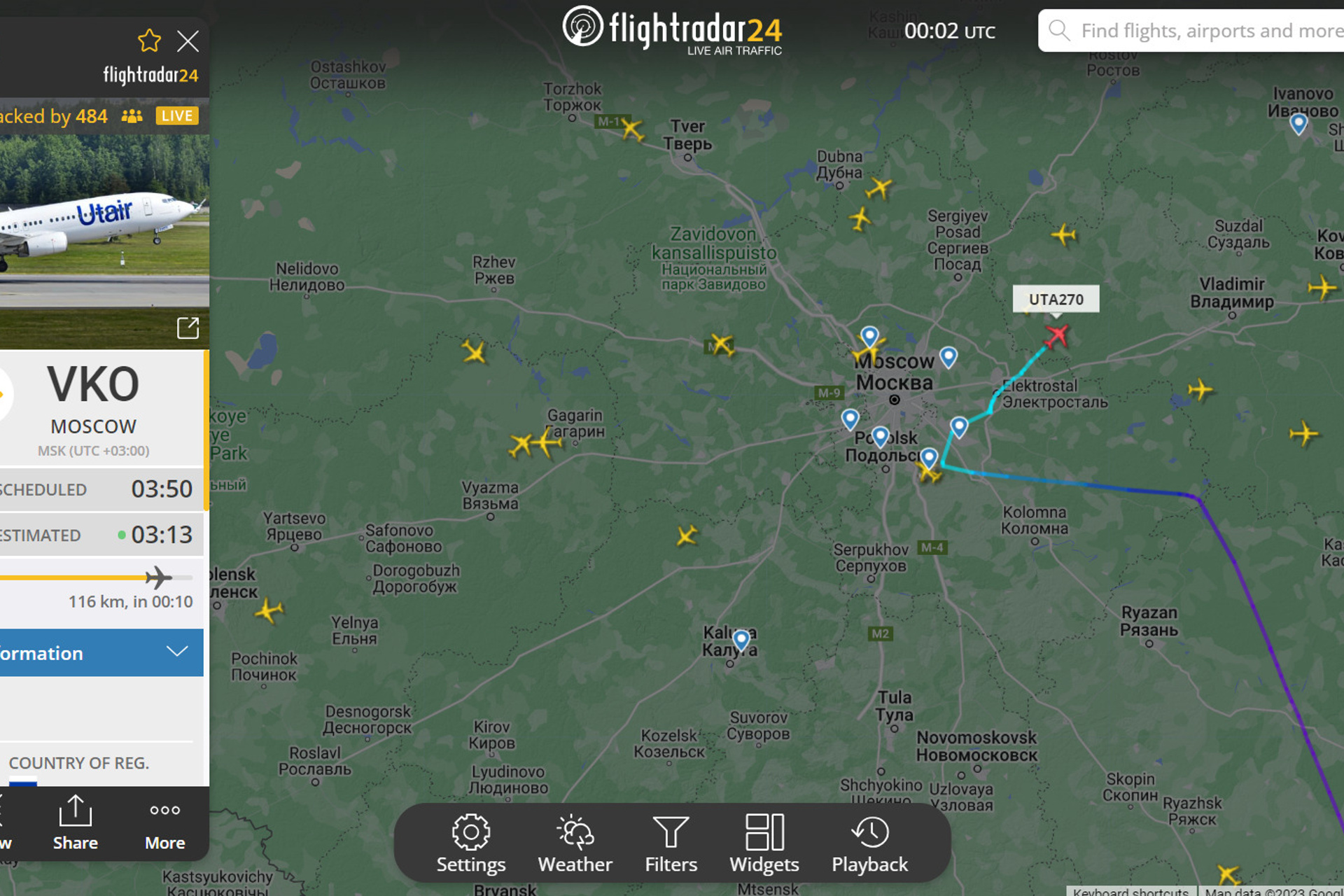The height and width of the screenshot is (896, 1344).
Task: Open the Filters panel
Action: [671, 843]
